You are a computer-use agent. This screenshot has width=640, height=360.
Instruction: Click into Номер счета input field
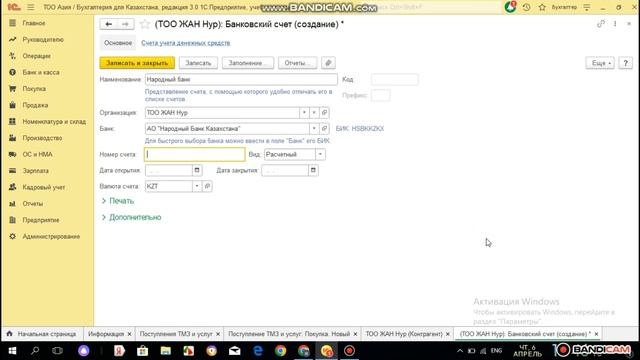coord(195,154)
